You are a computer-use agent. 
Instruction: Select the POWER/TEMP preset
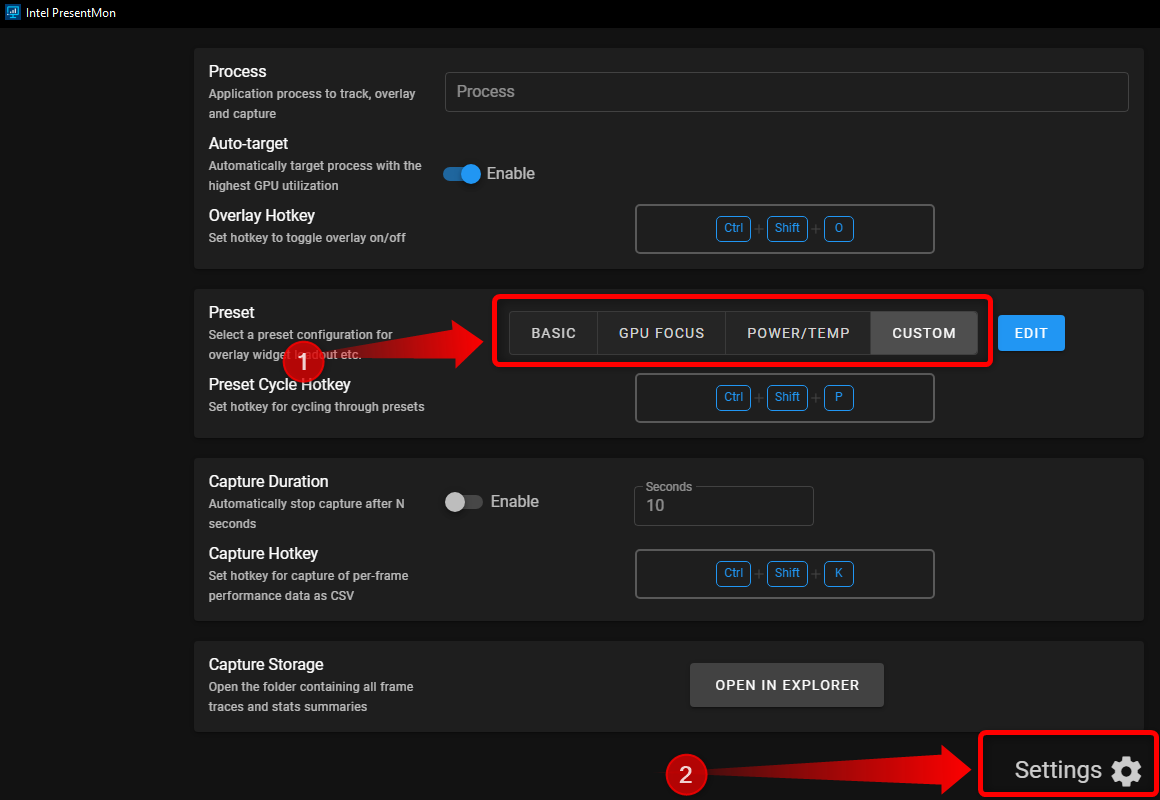click(798, 333)
